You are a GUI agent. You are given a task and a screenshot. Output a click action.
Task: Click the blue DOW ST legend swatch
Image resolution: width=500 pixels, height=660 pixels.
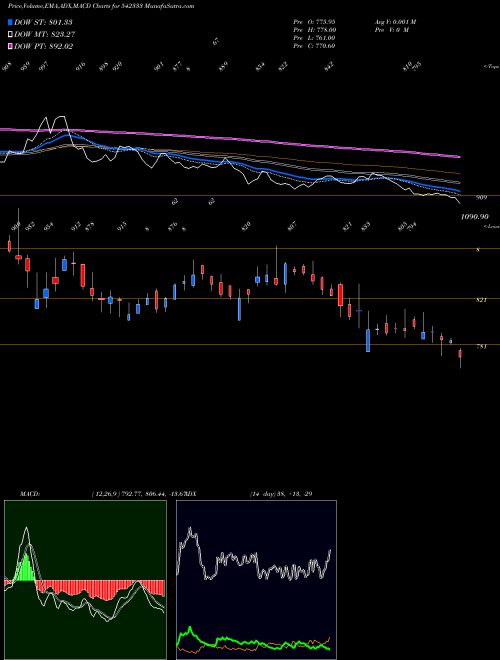11,22
